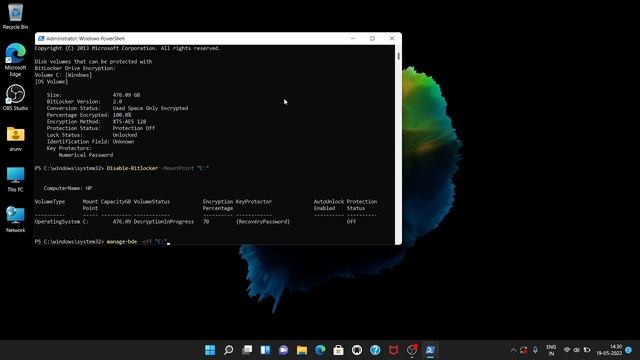
Task: Launch Microsoft Edge from the taskbar
Action: pos(320,350)
